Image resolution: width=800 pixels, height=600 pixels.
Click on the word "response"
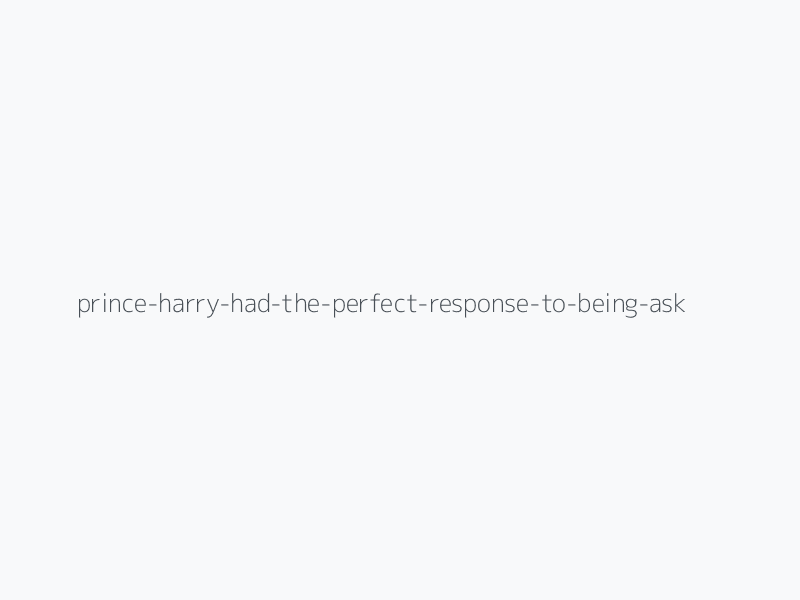click(479, 304)
